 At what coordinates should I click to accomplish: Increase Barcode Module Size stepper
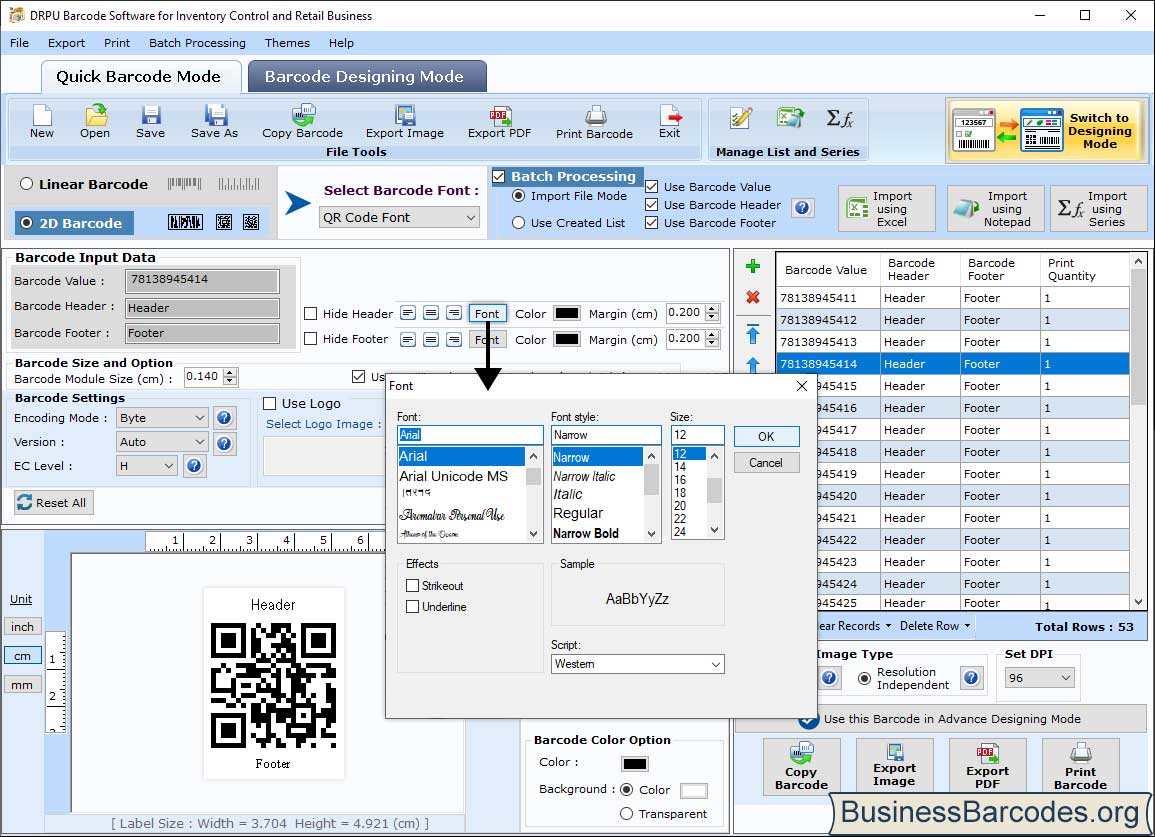point(230,373)
